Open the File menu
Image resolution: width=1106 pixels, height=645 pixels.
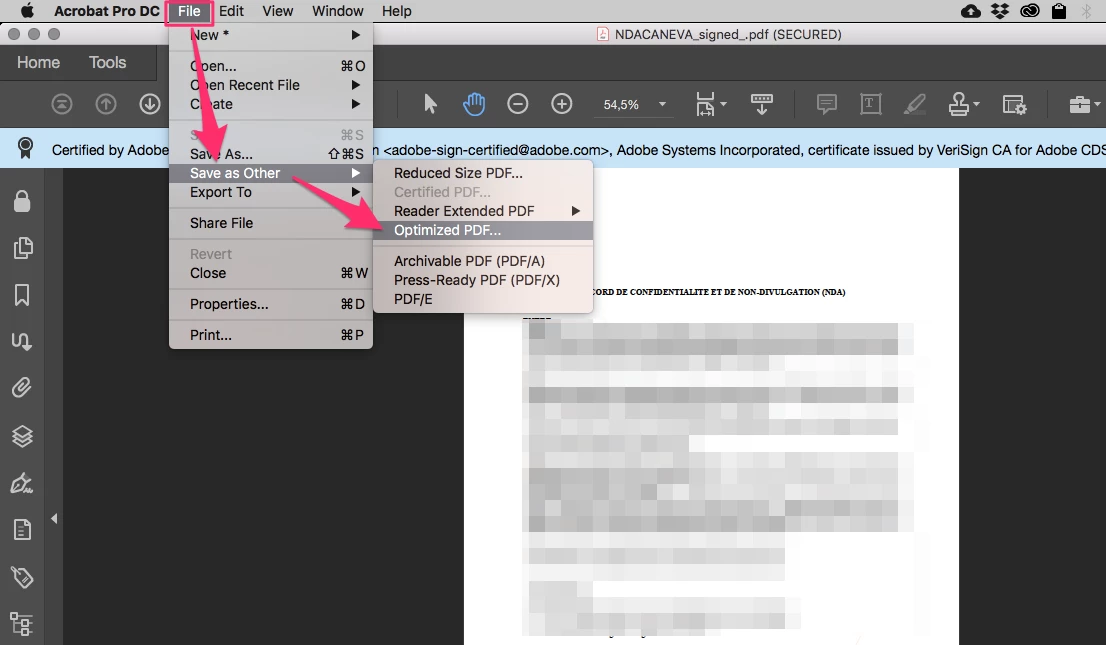pos(189,11)
